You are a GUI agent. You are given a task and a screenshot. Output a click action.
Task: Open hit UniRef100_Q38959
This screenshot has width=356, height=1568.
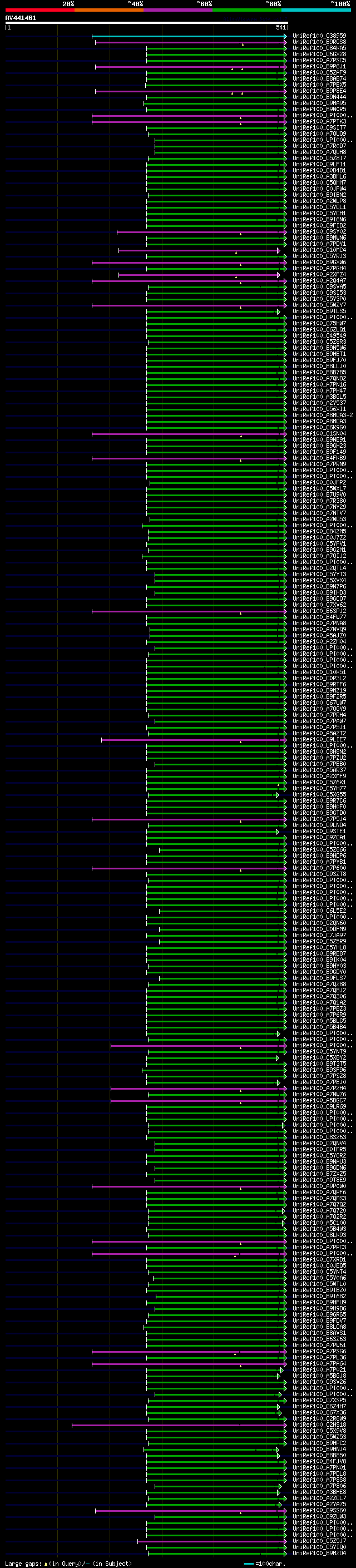319,36
